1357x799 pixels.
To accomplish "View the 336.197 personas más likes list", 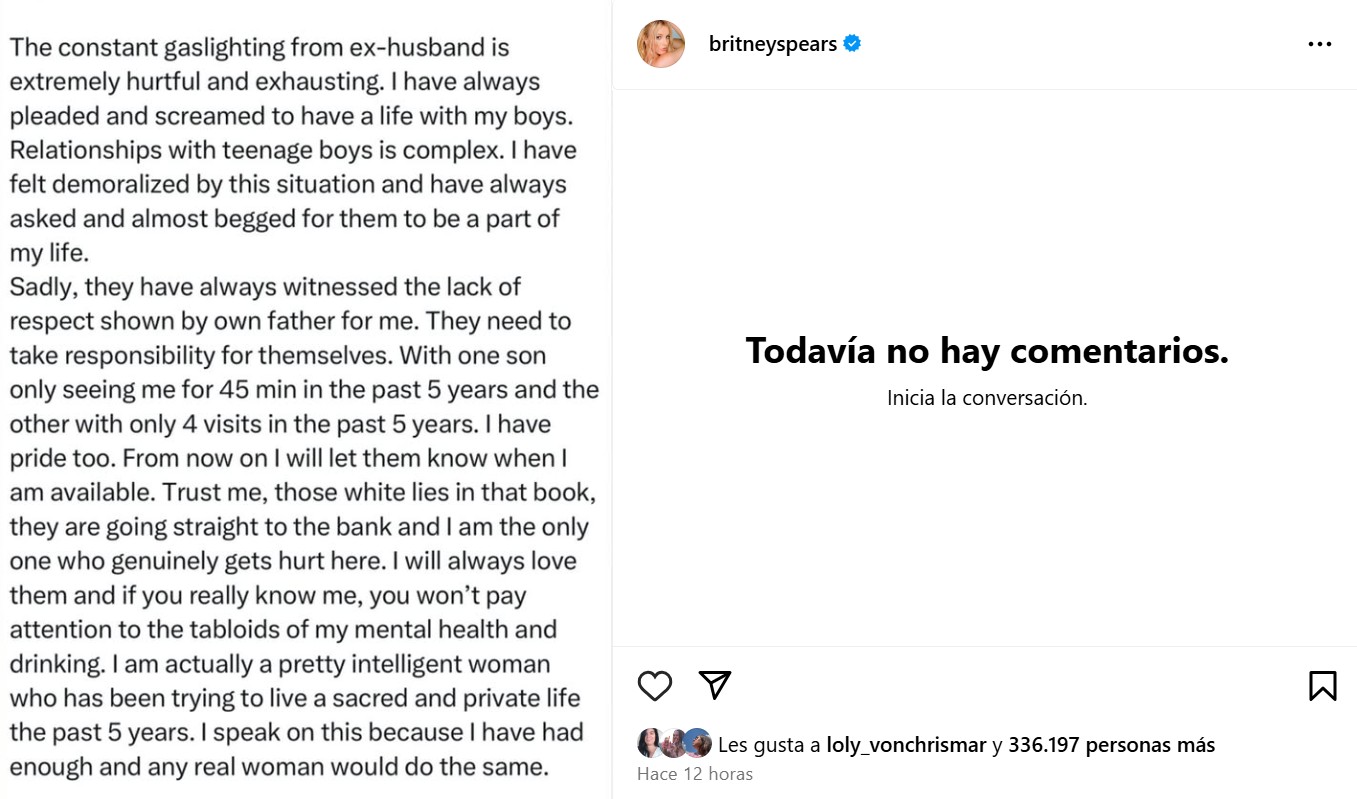I will point(1111,745).
